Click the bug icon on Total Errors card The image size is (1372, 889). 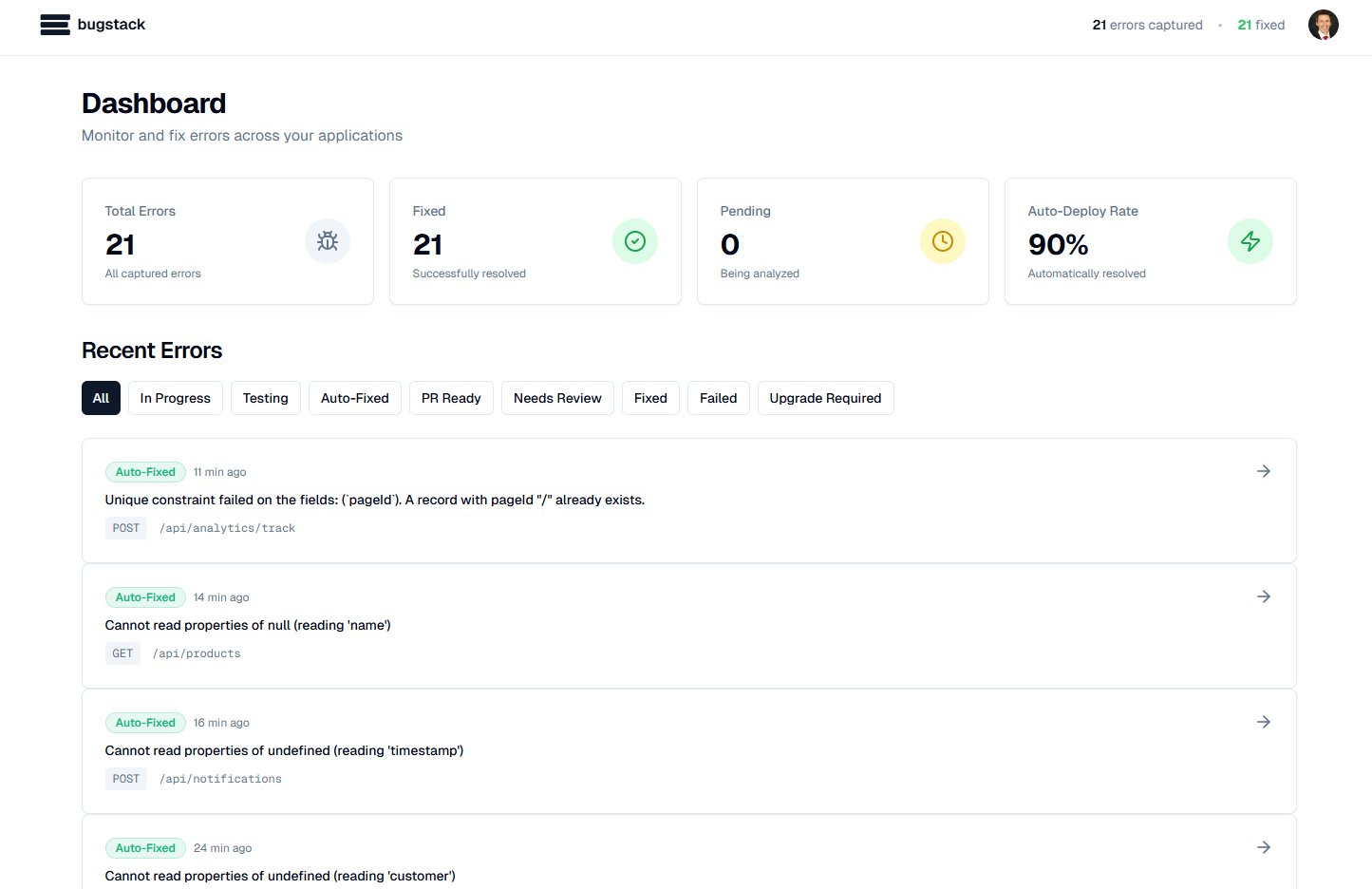pyautogui.click(x=327, y=240)
